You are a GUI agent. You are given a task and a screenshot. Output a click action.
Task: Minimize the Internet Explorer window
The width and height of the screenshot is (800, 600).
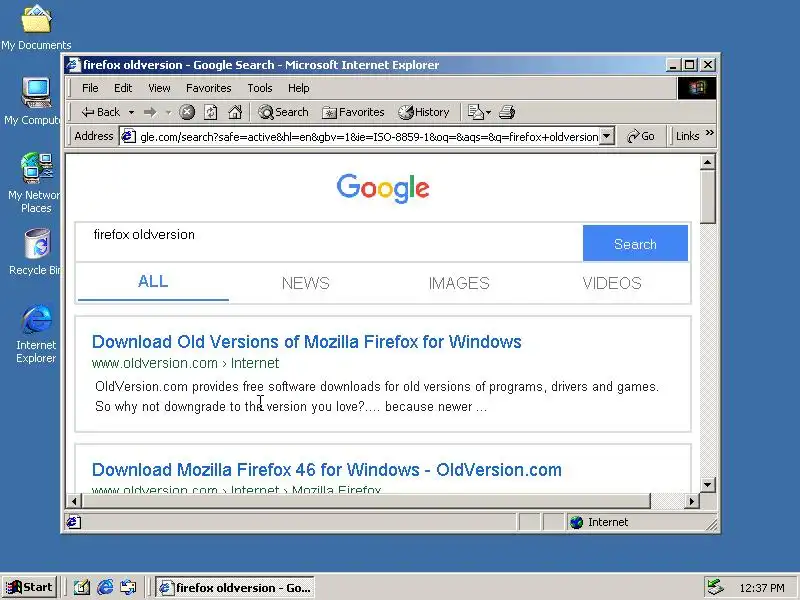point(673,65)
